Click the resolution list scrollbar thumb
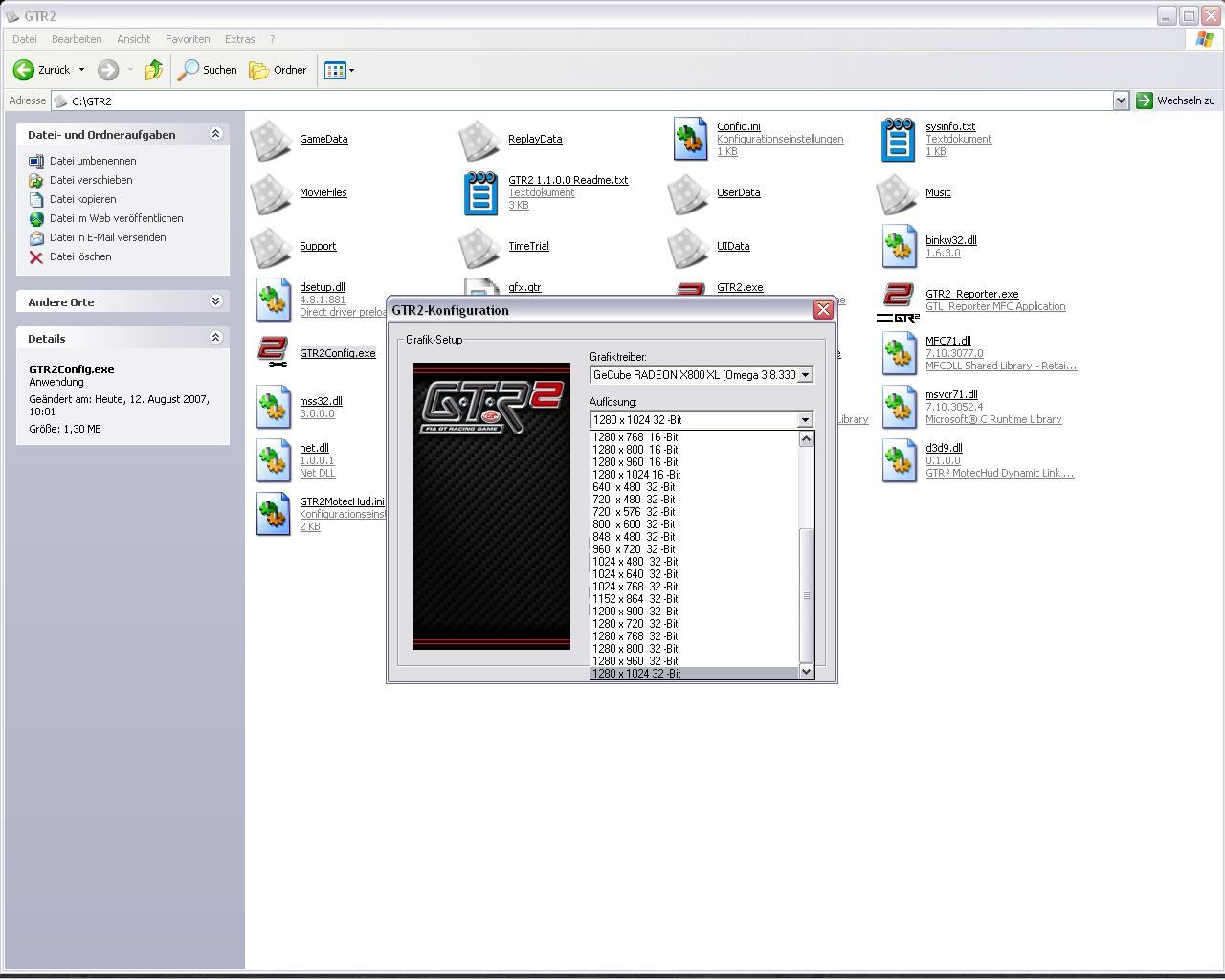The image size is (1225, 980). pos(807,595)
